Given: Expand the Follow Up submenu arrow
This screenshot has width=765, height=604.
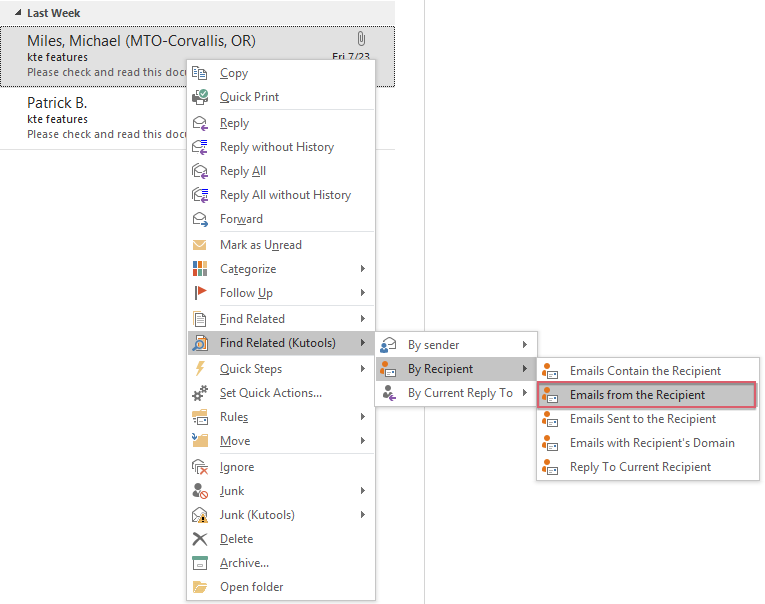Looking at the screenshot, I should [362, 292].
